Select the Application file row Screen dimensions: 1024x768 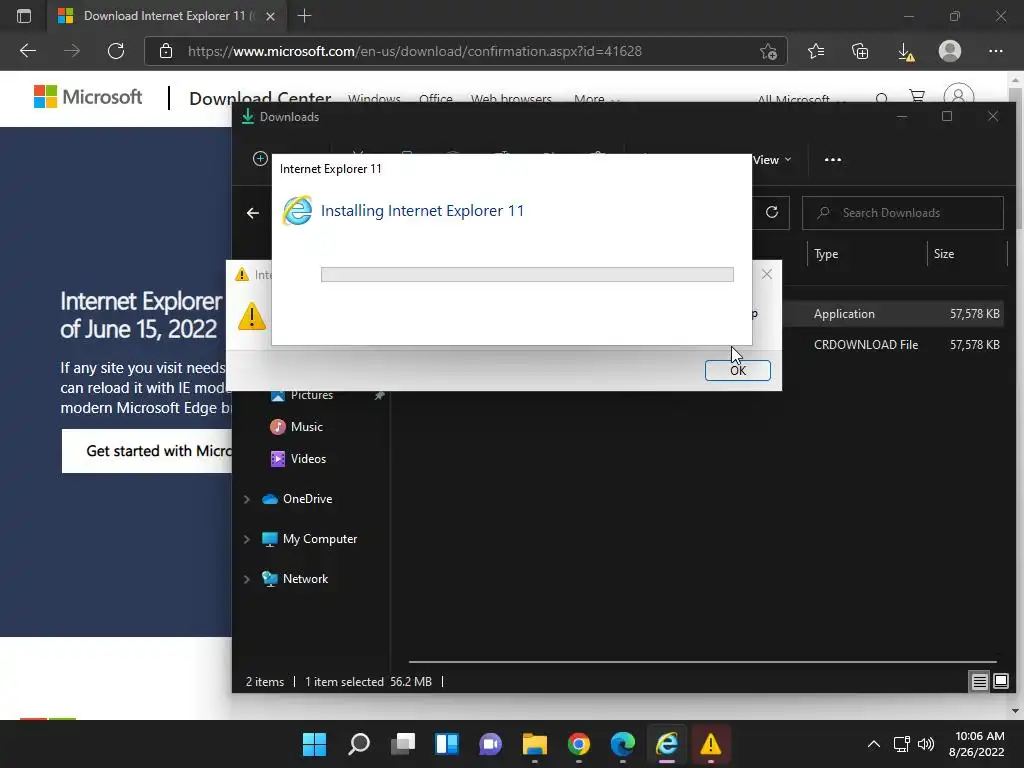895,313
